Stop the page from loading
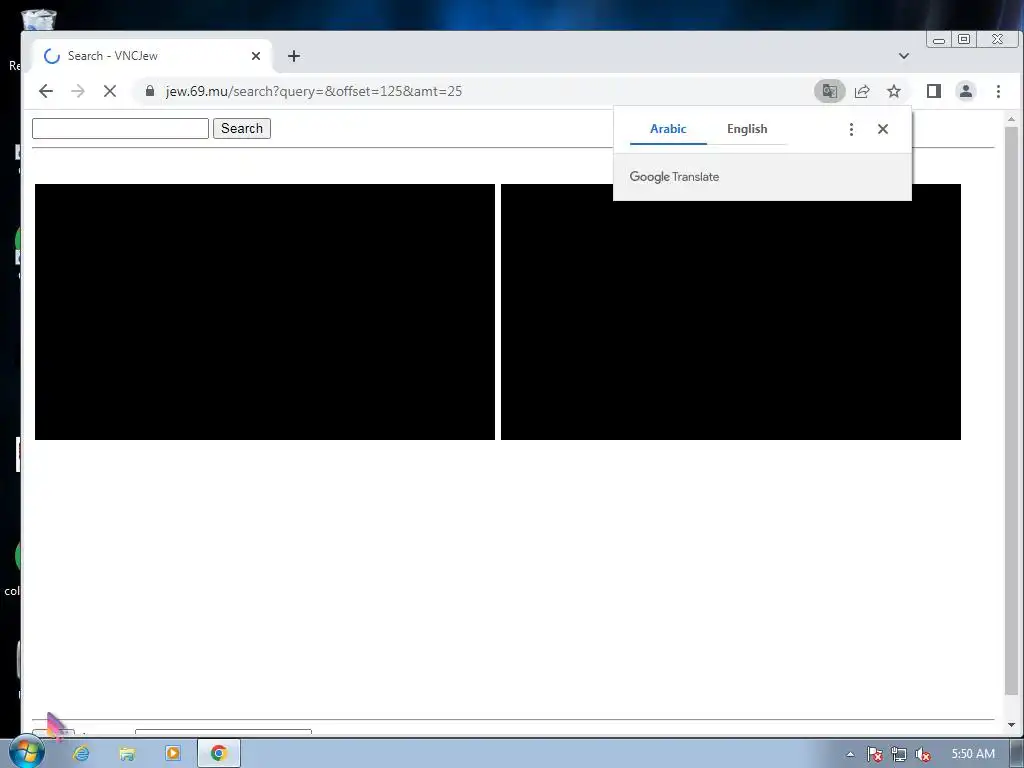Viewport: 1024px width, 768px height. point(110,91)
